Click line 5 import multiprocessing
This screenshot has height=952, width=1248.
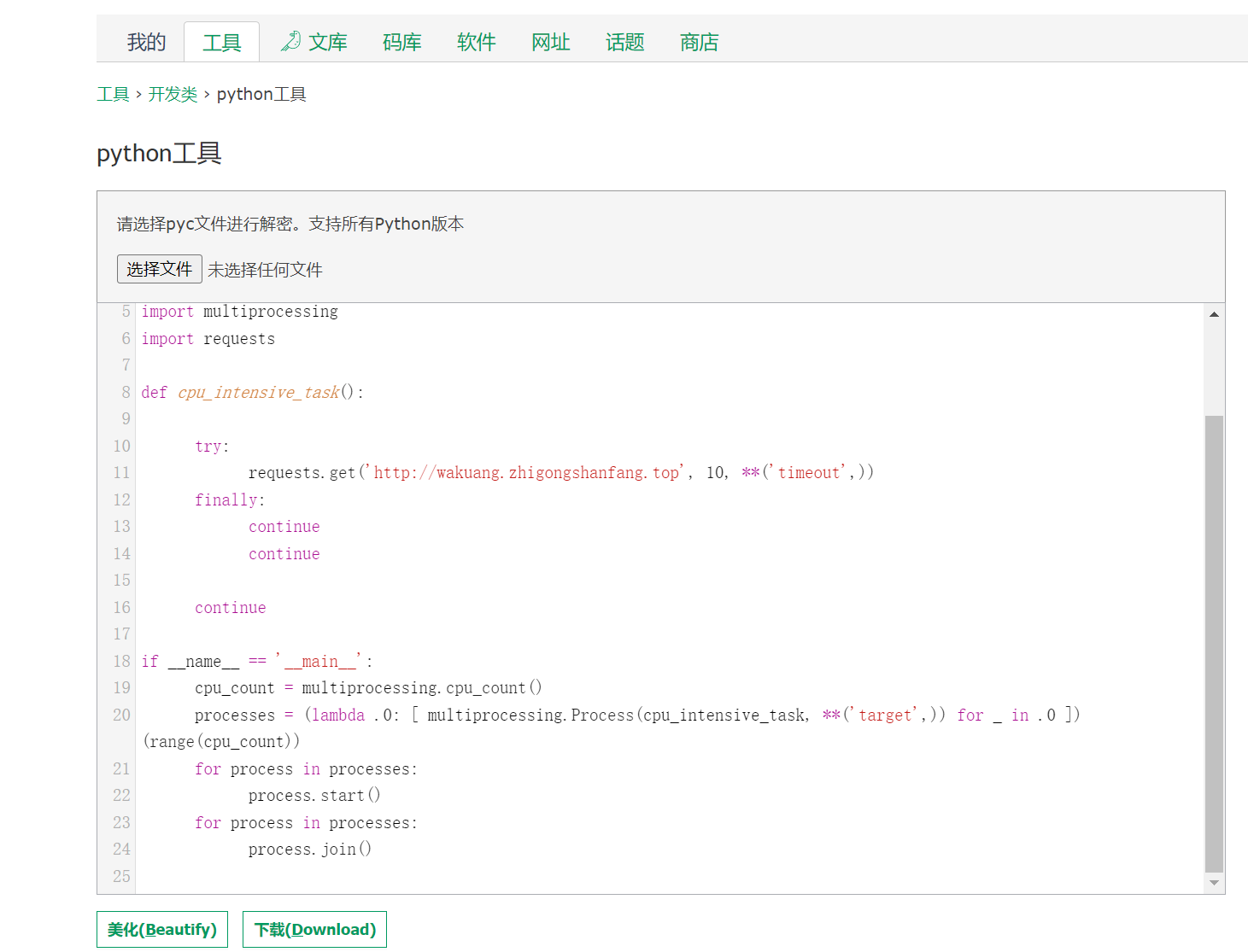[240, 312]
